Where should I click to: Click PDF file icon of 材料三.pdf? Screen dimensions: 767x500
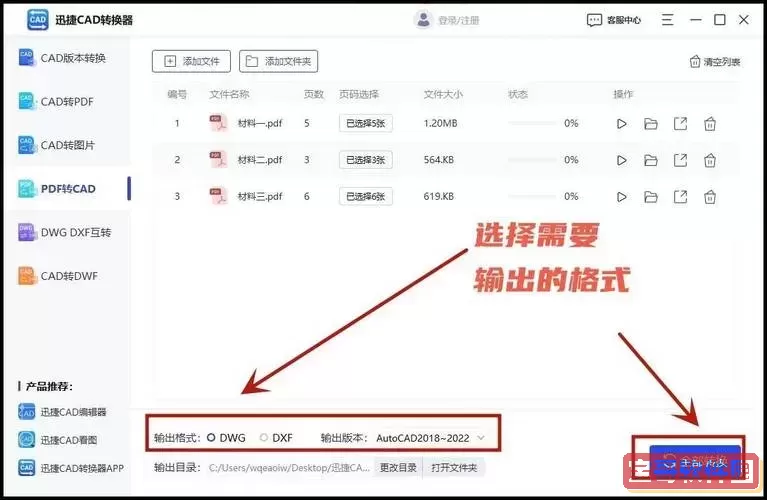coord(218,196)
